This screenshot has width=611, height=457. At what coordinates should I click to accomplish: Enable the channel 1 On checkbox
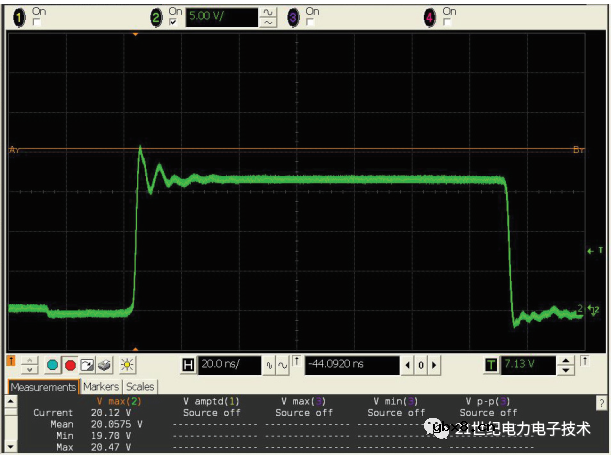point(38,22)
